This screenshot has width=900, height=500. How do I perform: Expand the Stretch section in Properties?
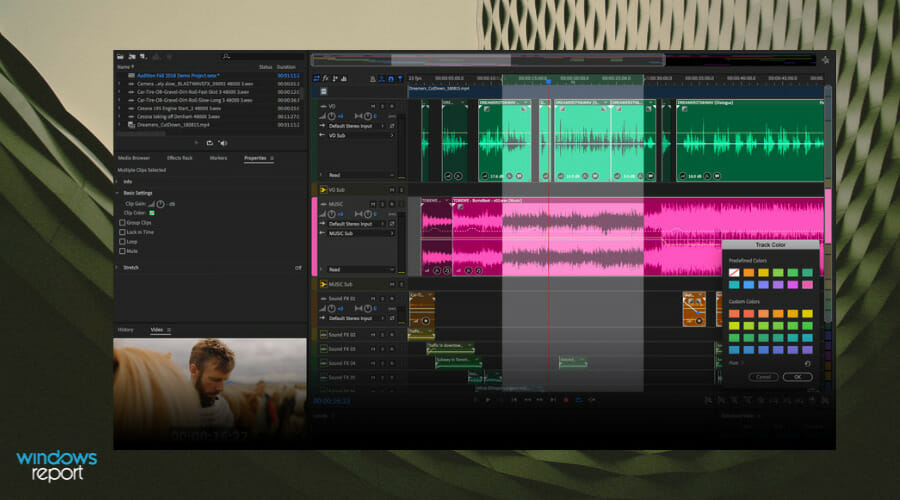pos(117,268)
